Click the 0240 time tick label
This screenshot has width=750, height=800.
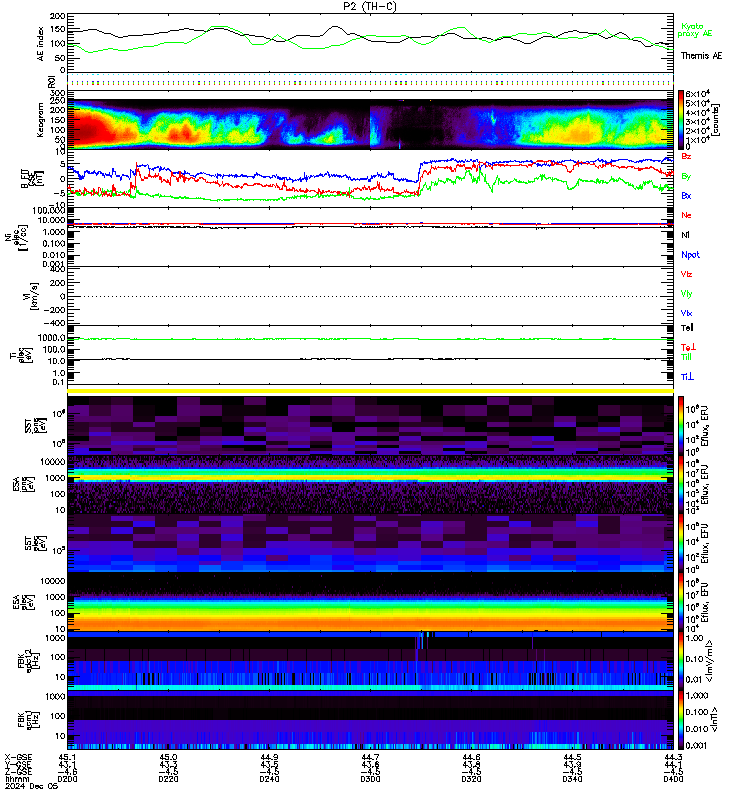point(269,779)
